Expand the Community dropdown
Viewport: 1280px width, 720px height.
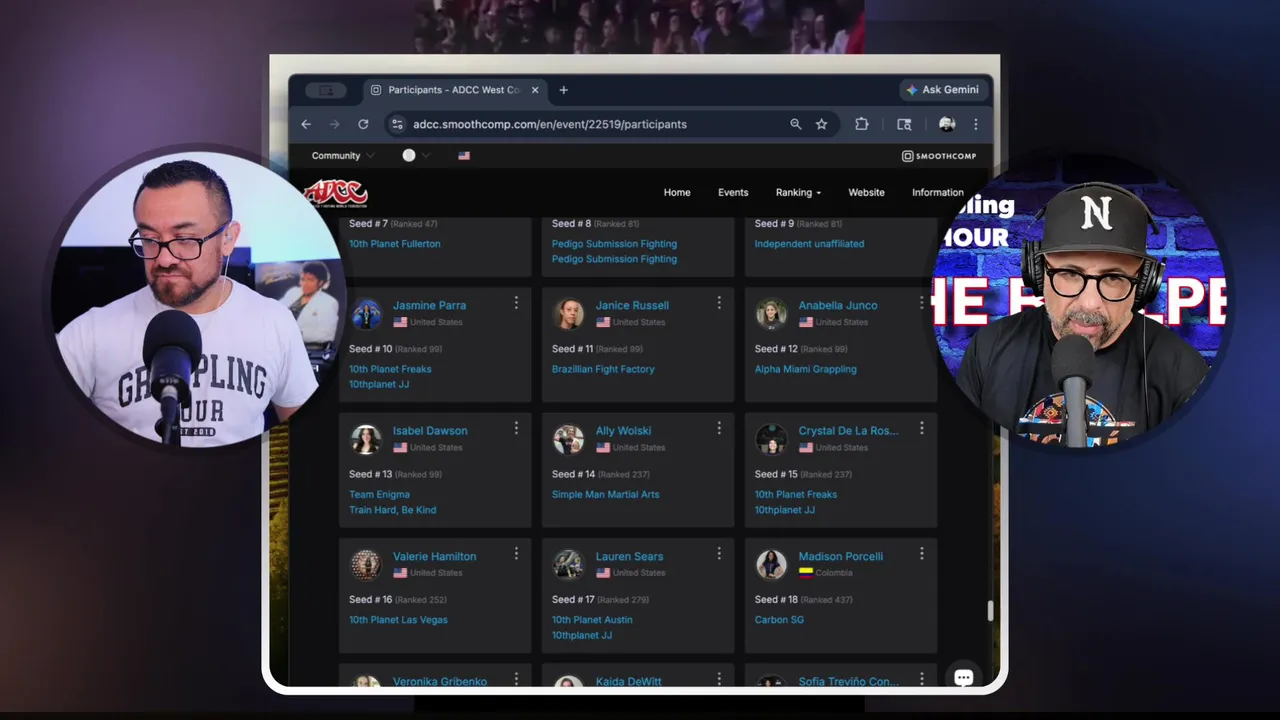pyautogui.click(x=343, y=156)
